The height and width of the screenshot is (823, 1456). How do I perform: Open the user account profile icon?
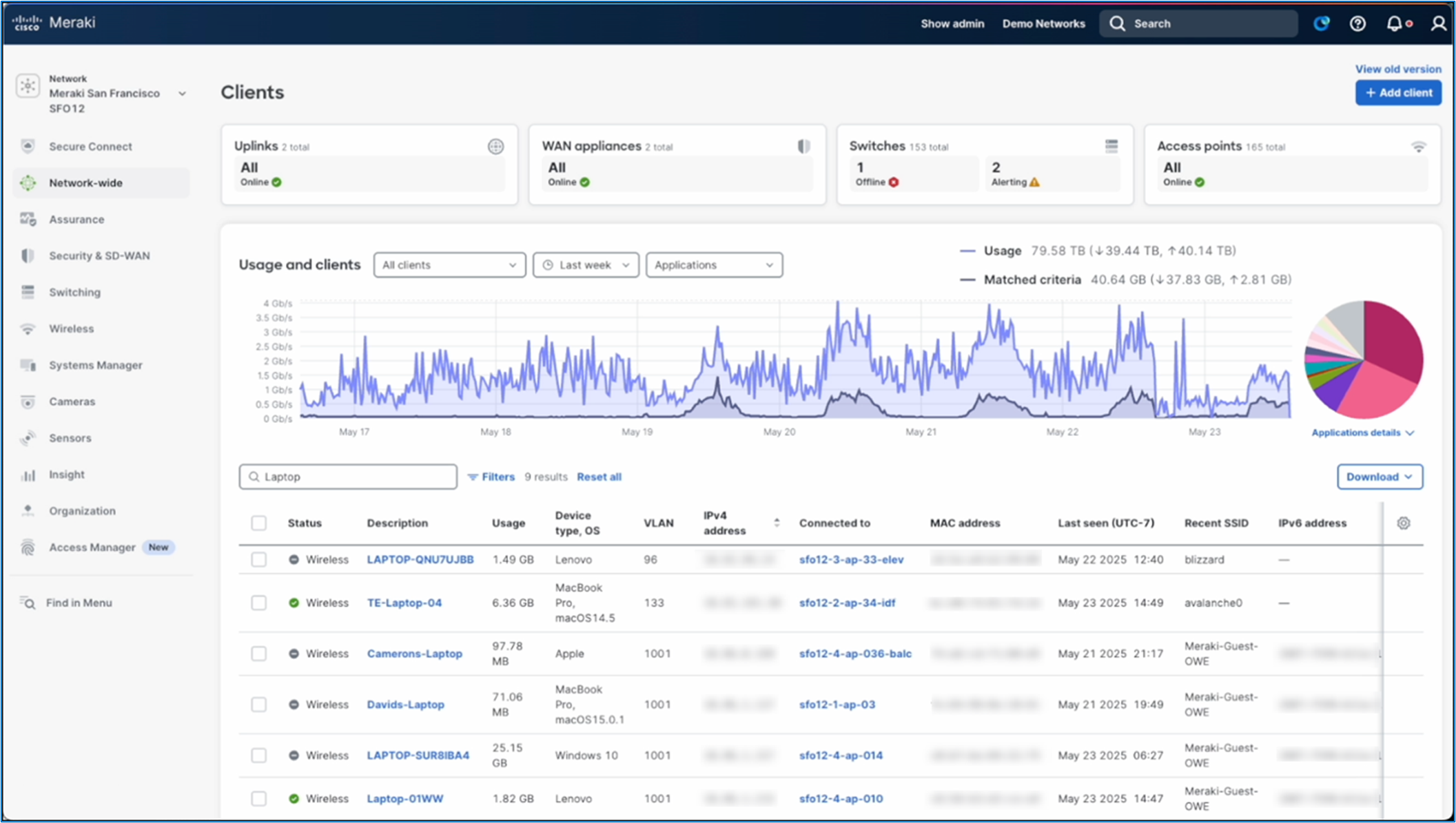point(1438,23)
